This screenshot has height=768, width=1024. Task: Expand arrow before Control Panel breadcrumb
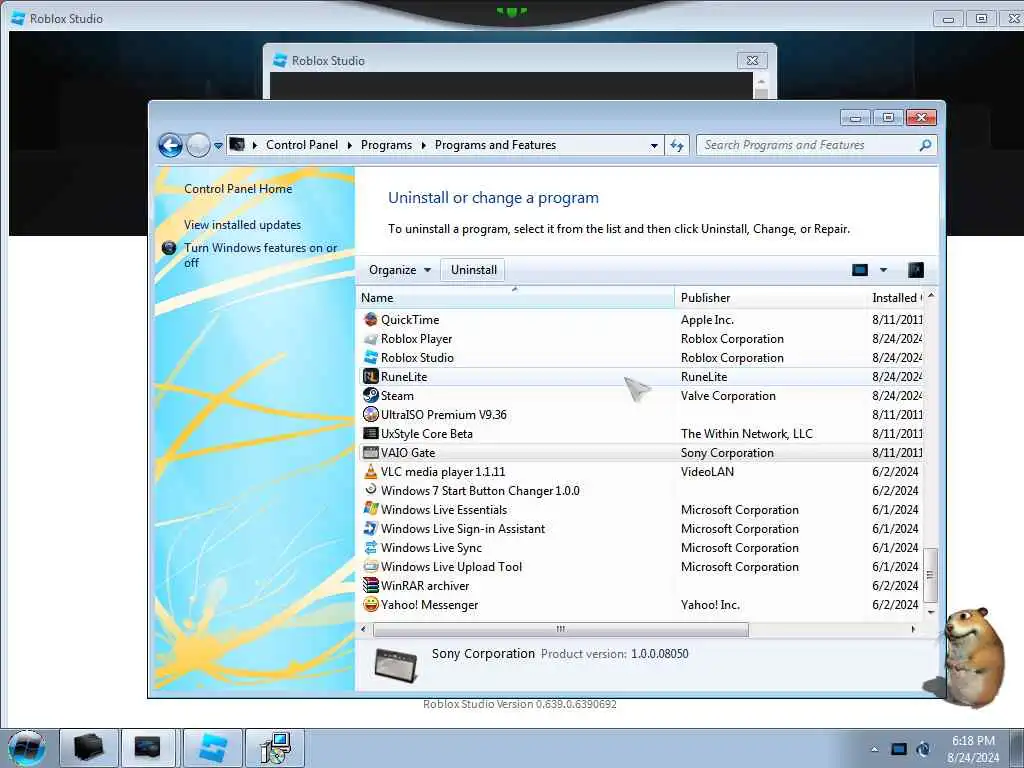(255, 145)
